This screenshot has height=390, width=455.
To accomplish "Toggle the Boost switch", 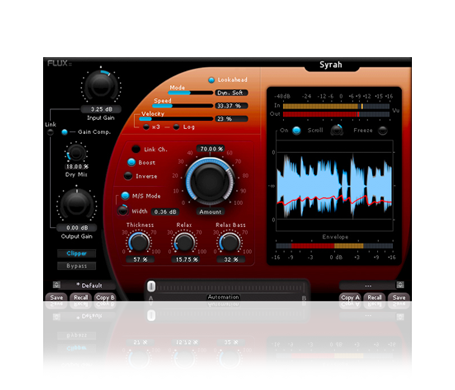I will tap(131, 162).
